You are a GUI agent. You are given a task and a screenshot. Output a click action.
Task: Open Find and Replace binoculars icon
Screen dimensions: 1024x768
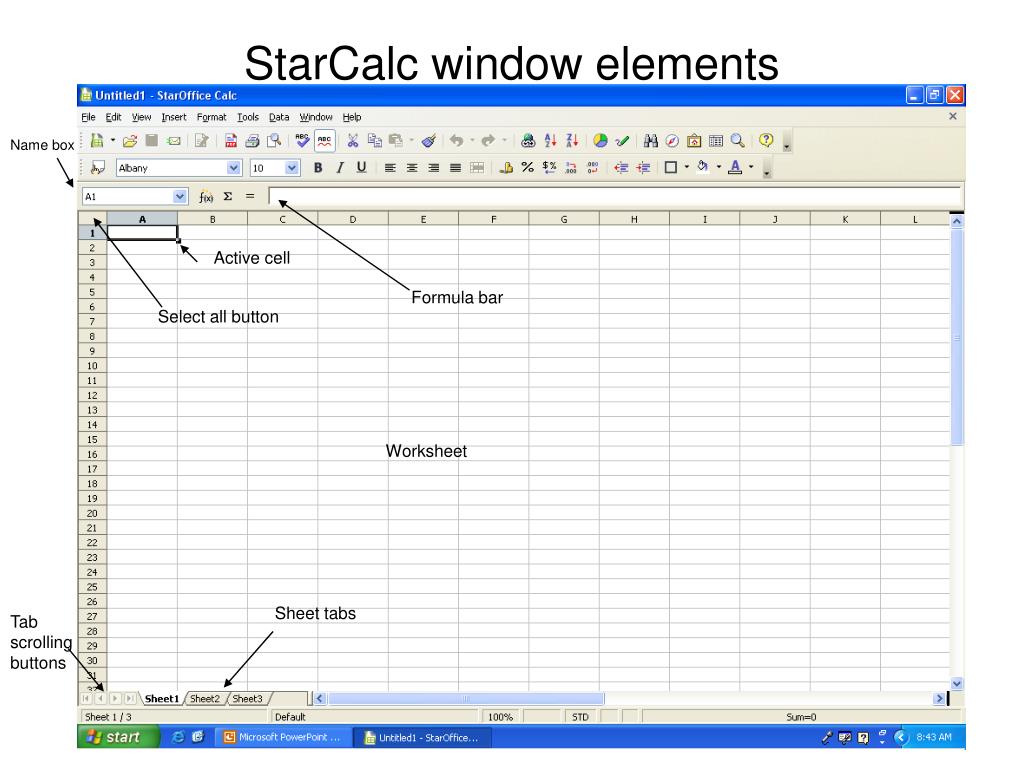click(x=650, y=140)
